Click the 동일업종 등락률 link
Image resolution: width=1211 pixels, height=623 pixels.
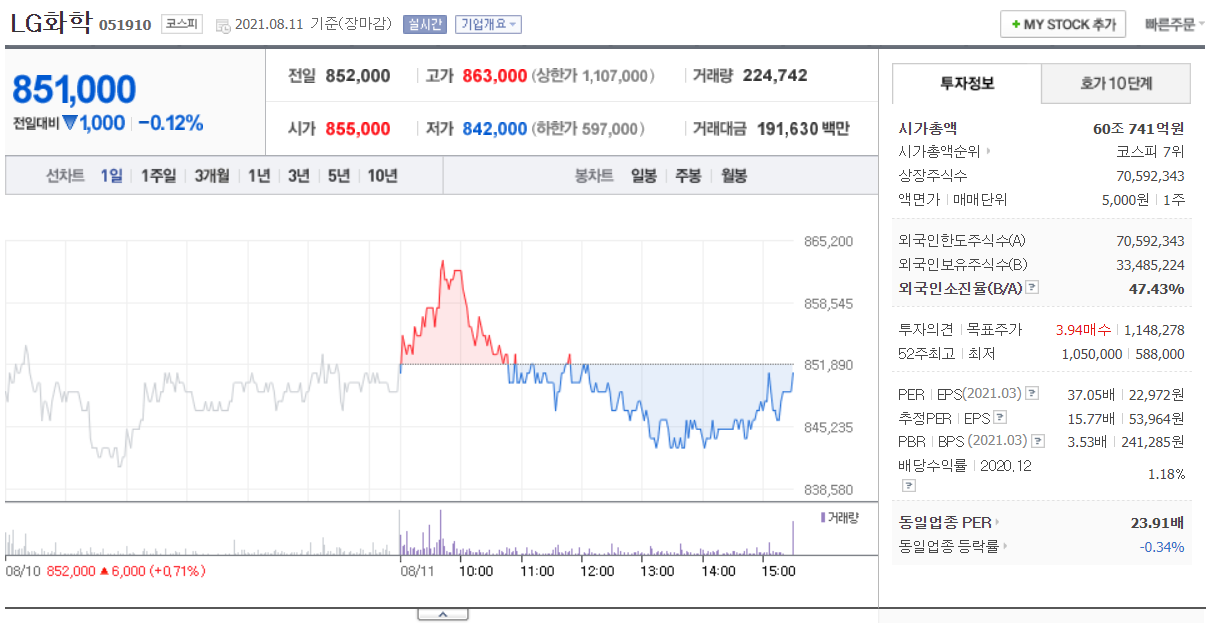tap(948, 546)
